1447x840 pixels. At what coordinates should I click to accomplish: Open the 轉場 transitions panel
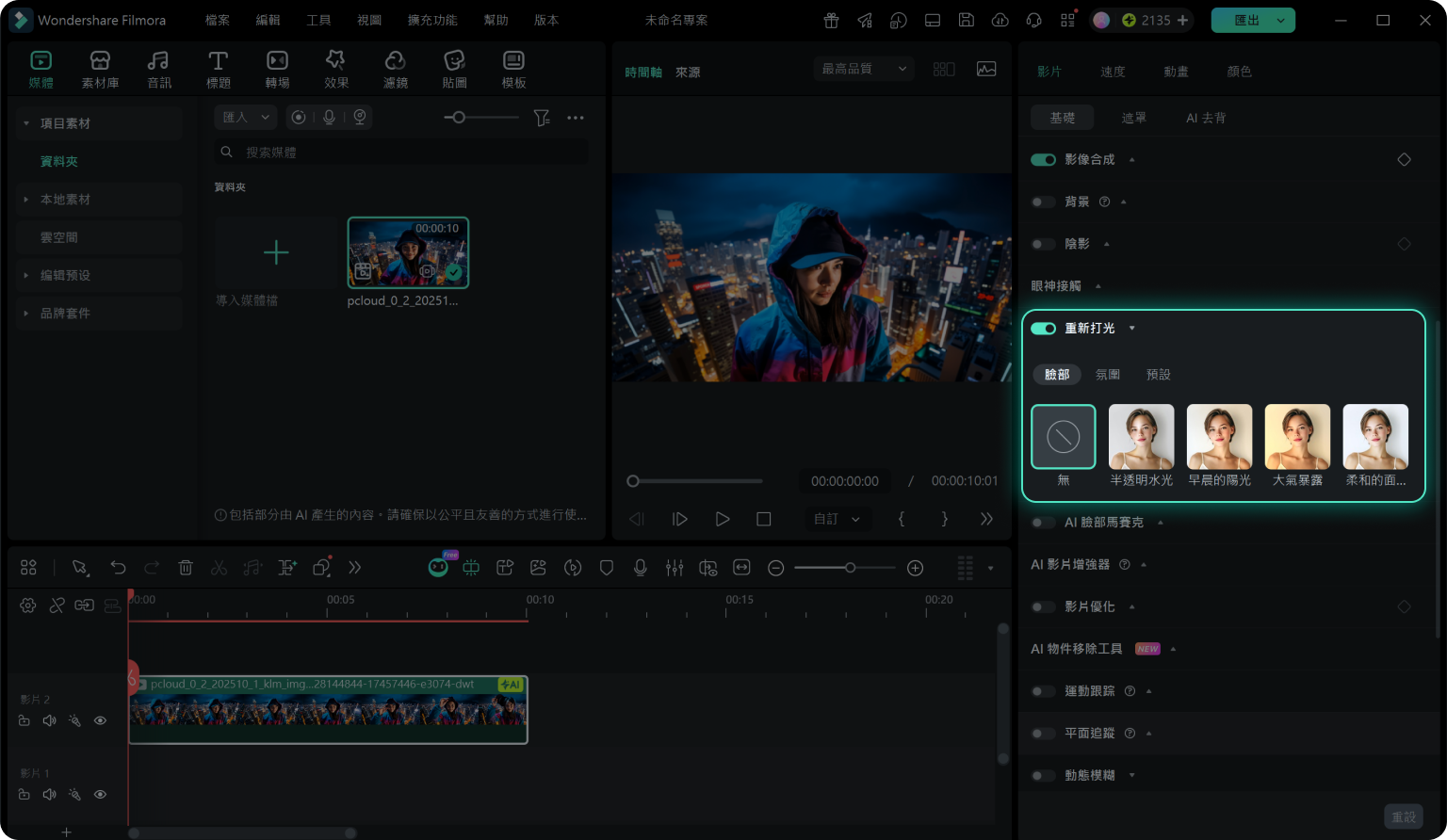[277, 70]
